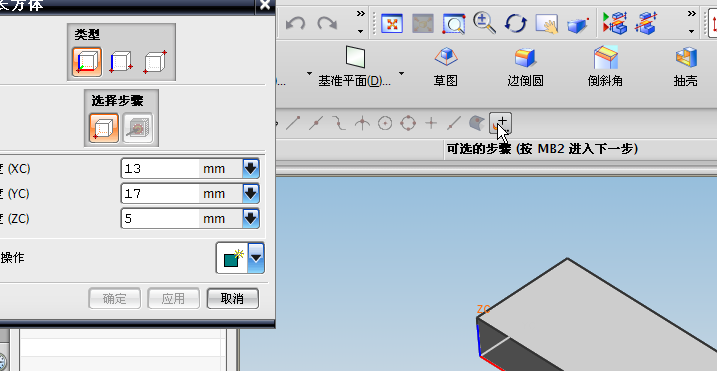
Task: Toggle the point on curve snap icon
Action: (454, 123)
